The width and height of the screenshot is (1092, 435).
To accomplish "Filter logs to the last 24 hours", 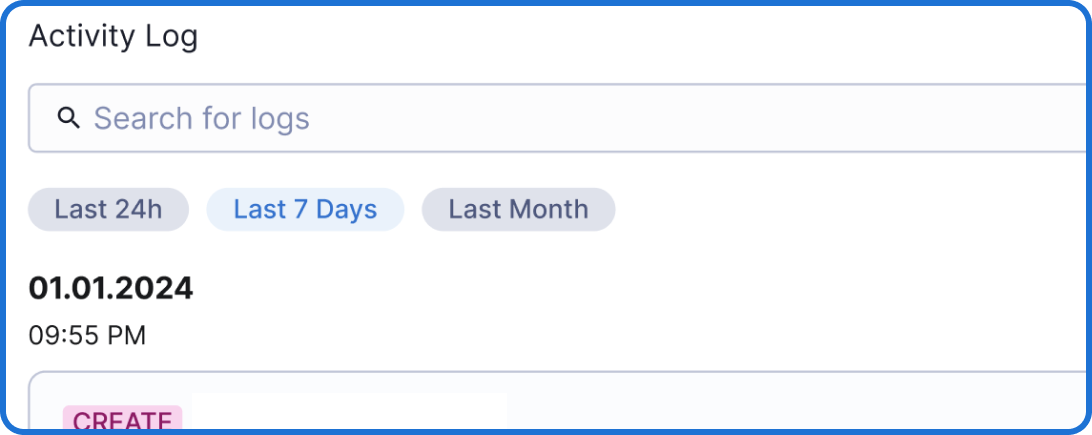I will point(108,210).
